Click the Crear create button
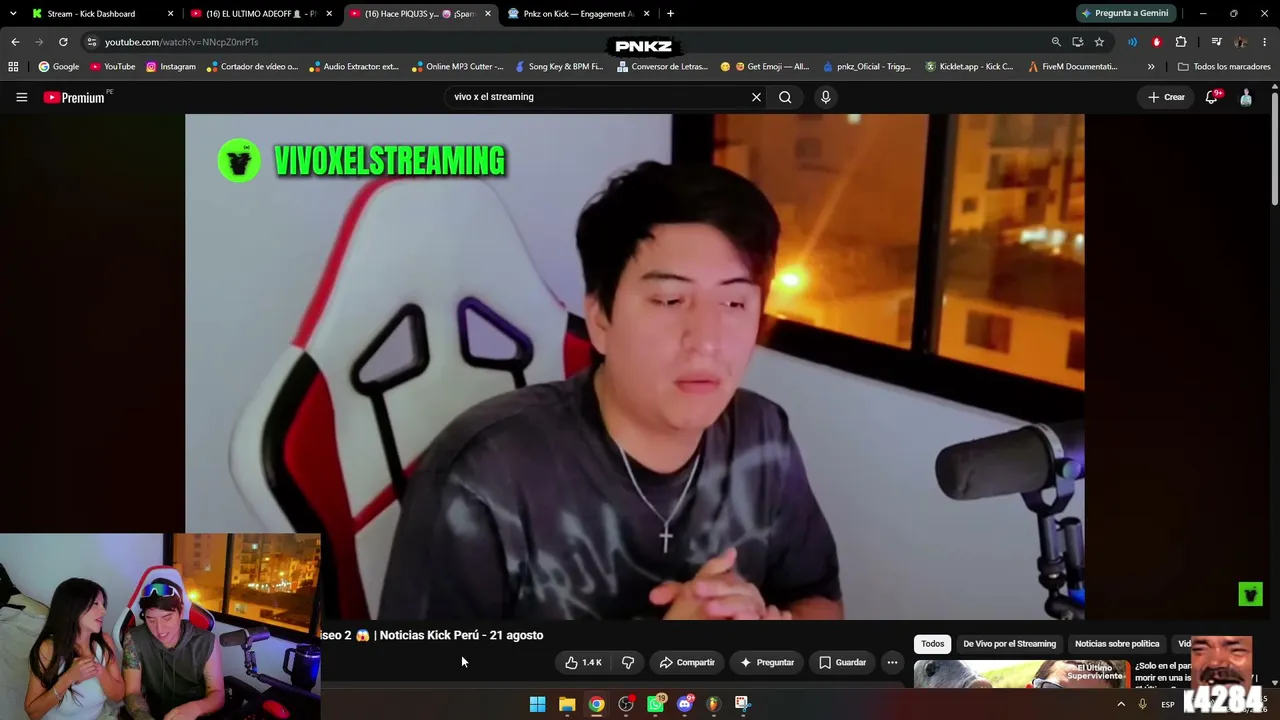The height and width of the screenshot is (720, 1280). point(1166,97)
